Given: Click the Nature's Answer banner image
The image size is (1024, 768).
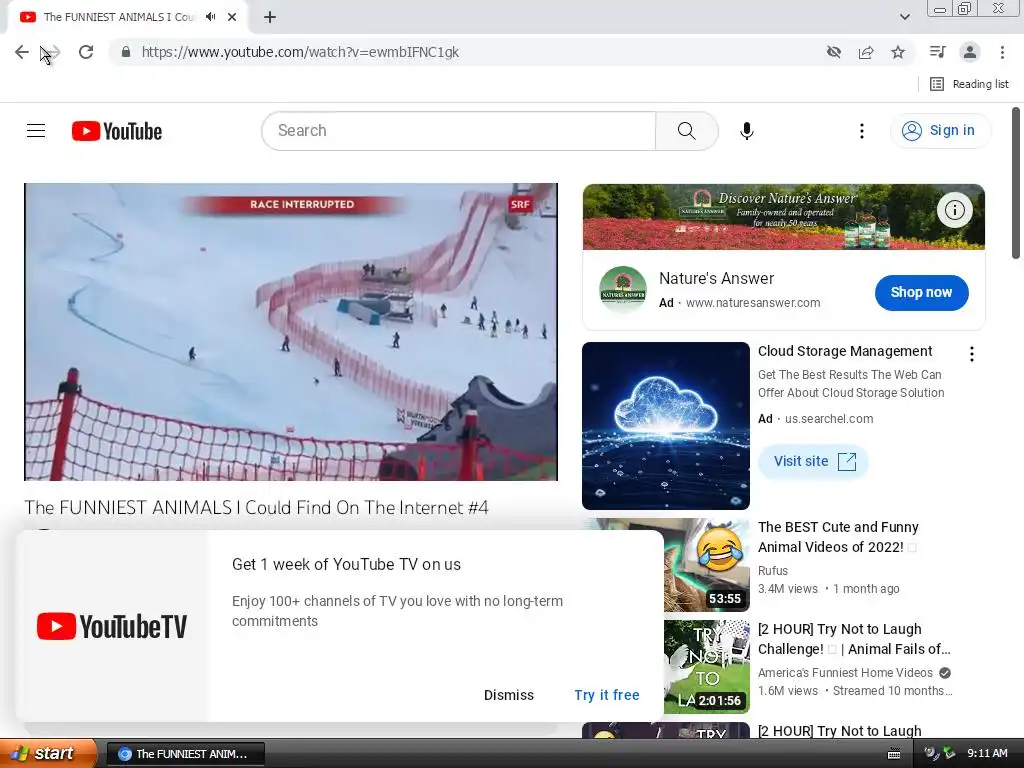Looking at the screenshot, I should 783,217.
